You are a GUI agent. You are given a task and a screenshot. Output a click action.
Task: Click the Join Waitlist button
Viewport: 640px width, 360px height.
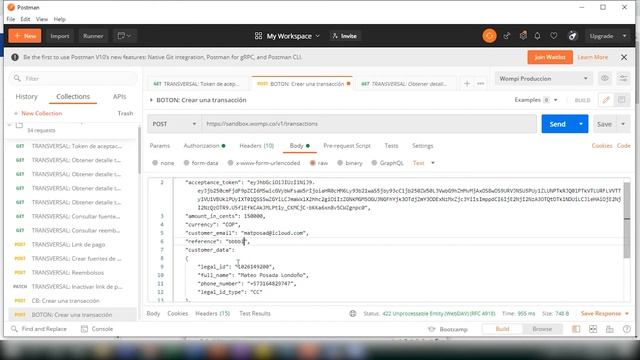(x=550, y=57)
